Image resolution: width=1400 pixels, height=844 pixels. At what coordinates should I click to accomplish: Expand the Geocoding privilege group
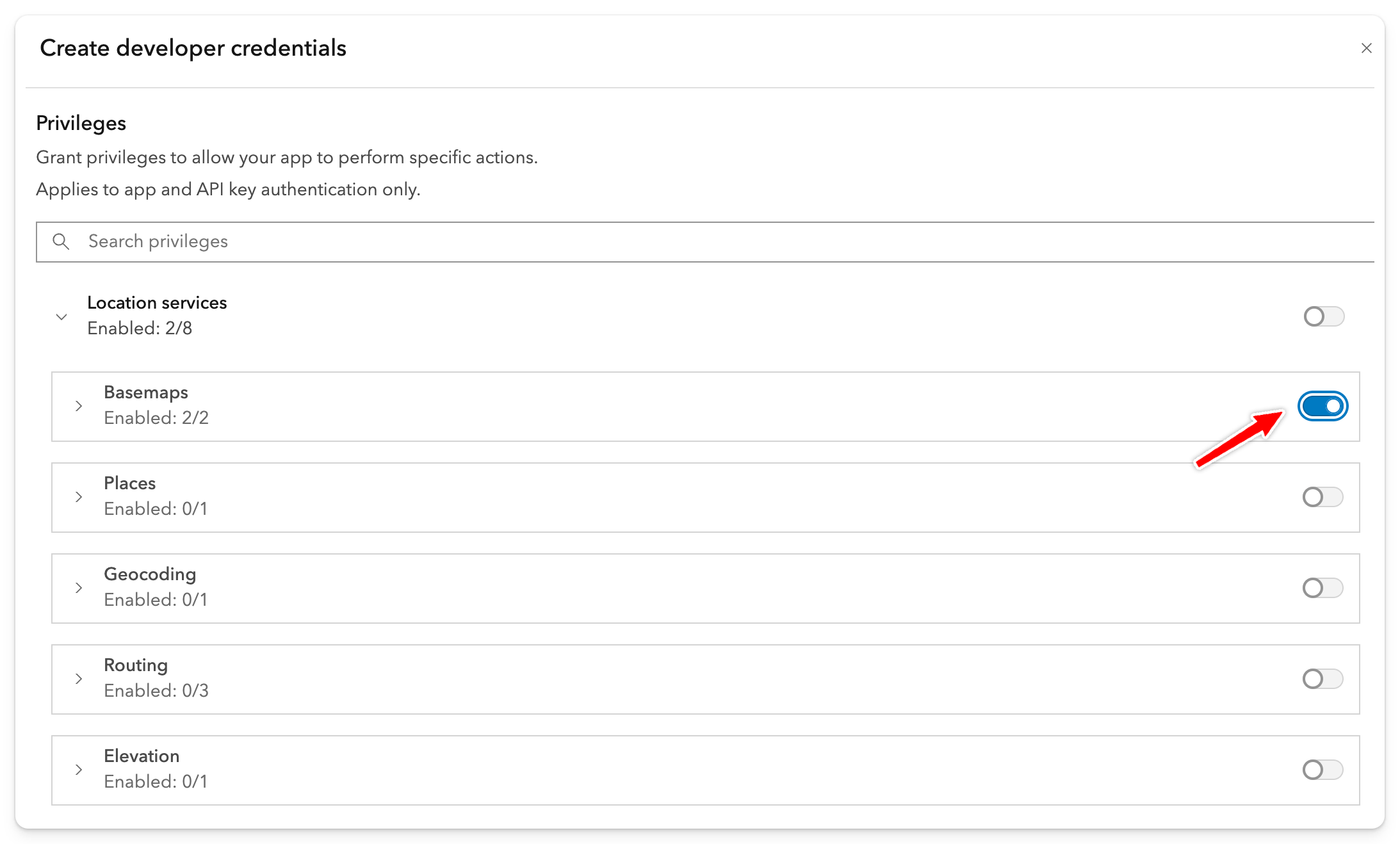tap(79, 588)
